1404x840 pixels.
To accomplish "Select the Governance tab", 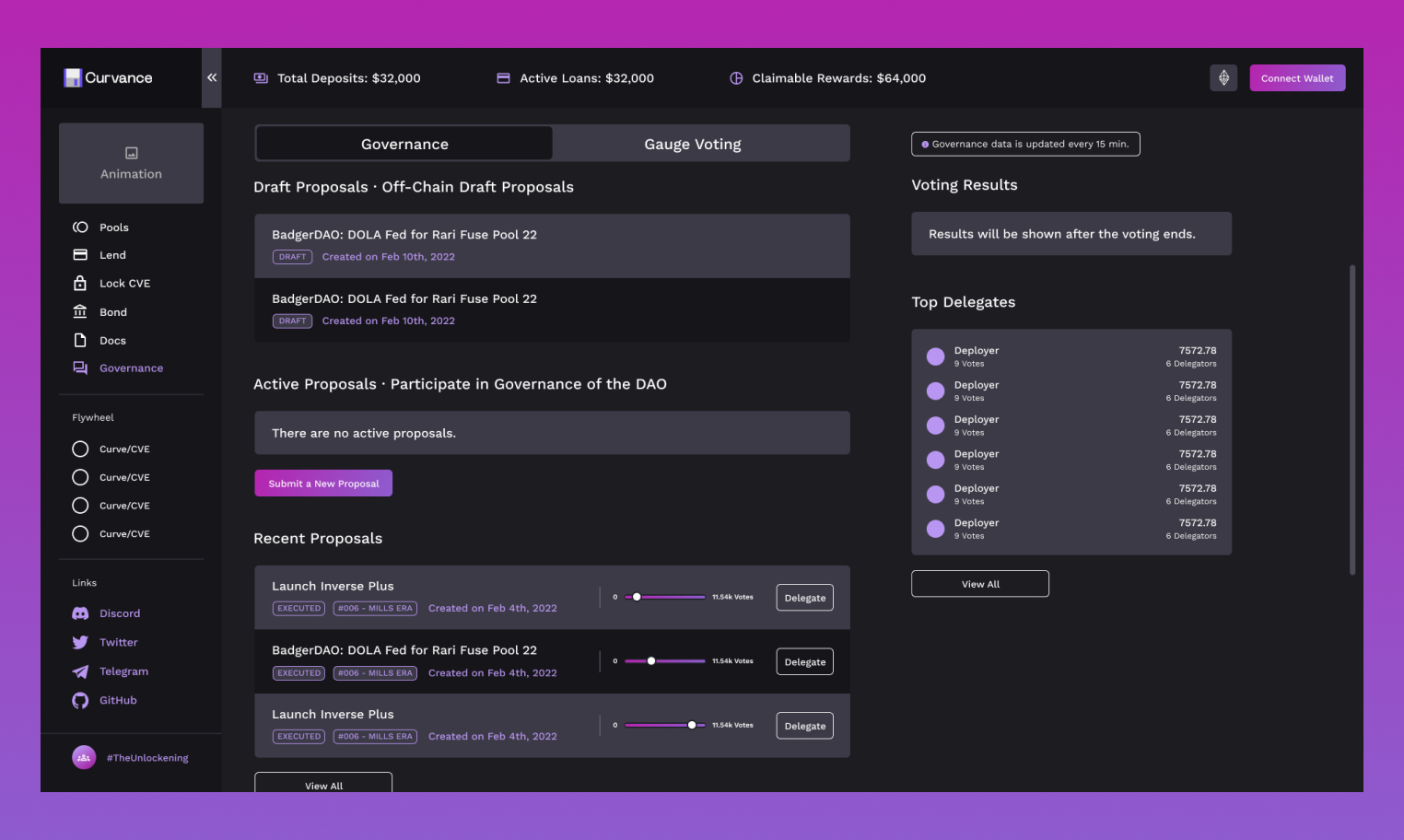I will (x=404, y=145).
